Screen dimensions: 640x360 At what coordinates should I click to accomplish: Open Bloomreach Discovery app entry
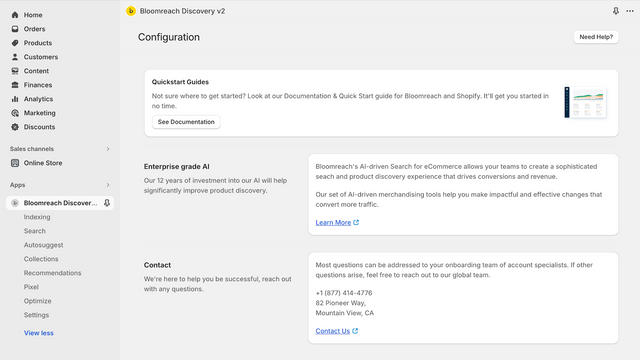pos(60,203)
